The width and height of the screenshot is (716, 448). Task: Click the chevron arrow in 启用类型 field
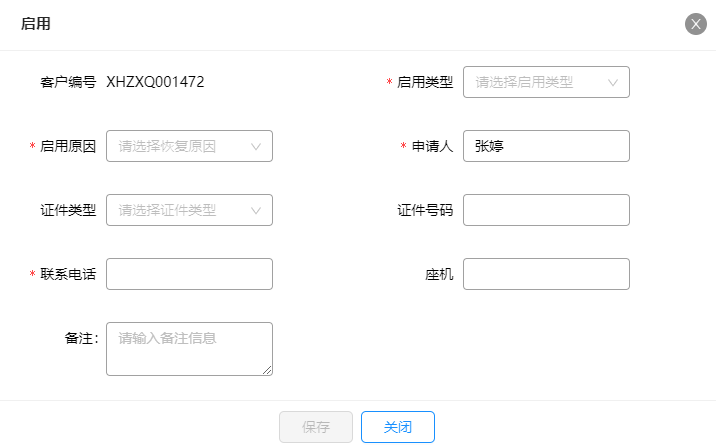click(x=613, y=83)
